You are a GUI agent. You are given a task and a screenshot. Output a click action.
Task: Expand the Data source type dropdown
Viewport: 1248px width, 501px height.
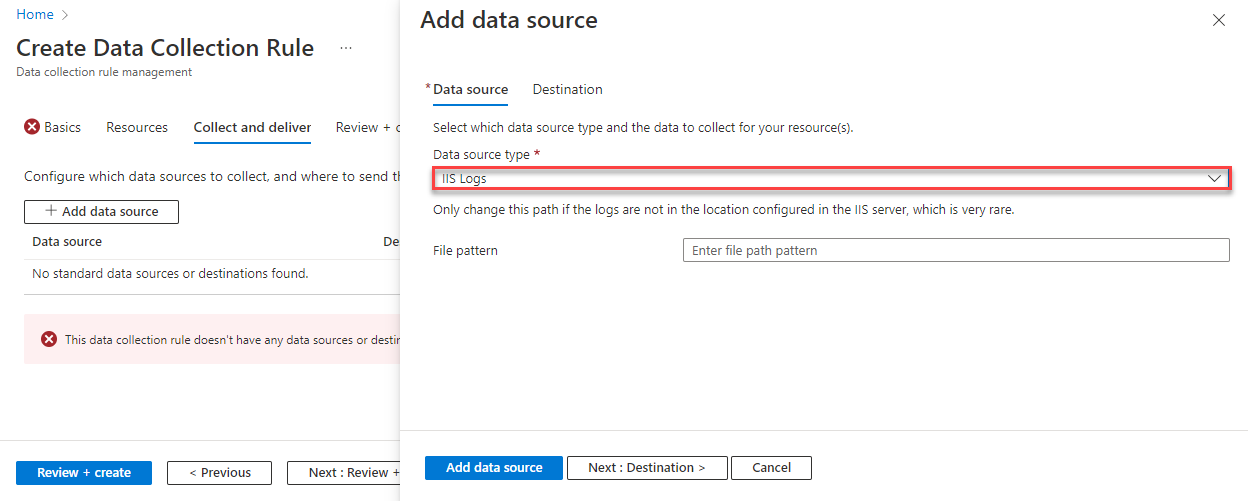pyautogui.click(x=1215, y=179)
